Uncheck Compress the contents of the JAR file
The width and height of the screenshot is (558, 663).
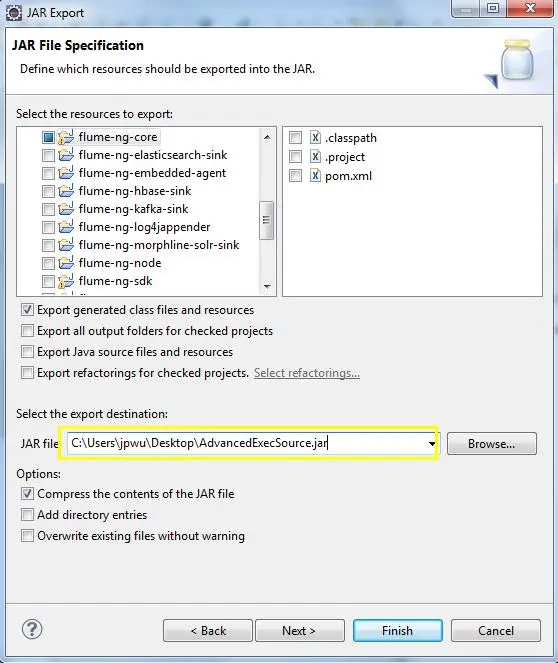click(27, 493)
